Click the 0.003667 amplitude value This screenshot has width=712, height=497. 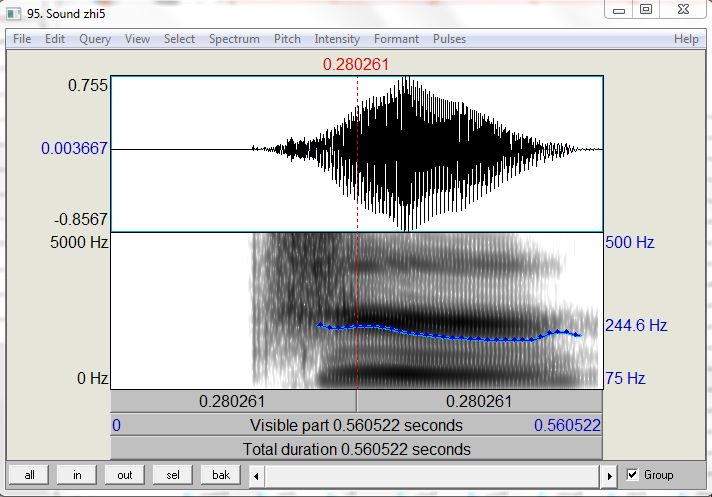click(x=74, y=148)
